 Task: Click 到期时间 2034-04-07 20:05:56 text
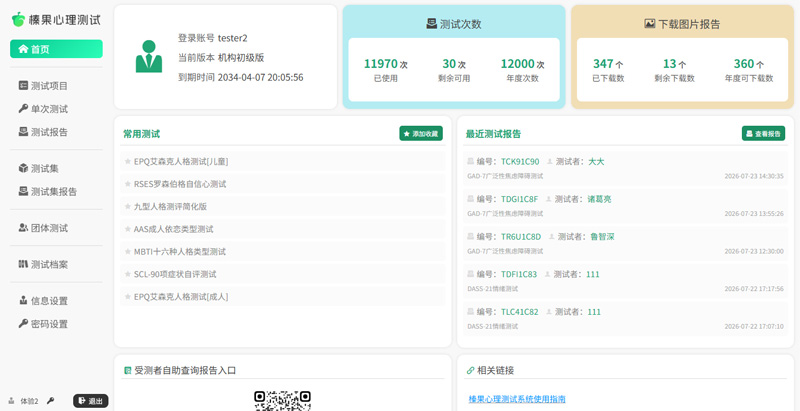coord(241,78)
